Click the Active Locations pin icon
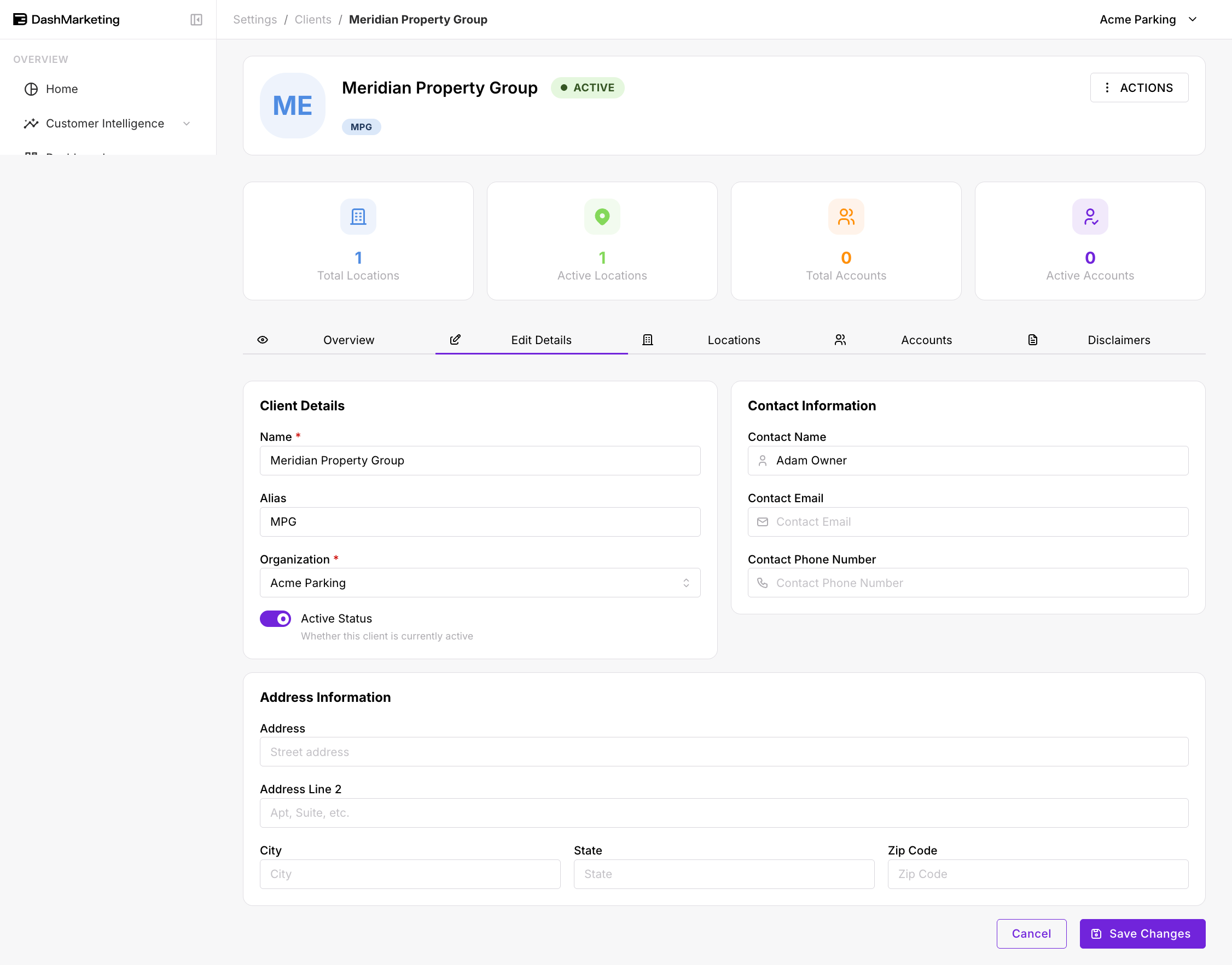 (602, 217)
